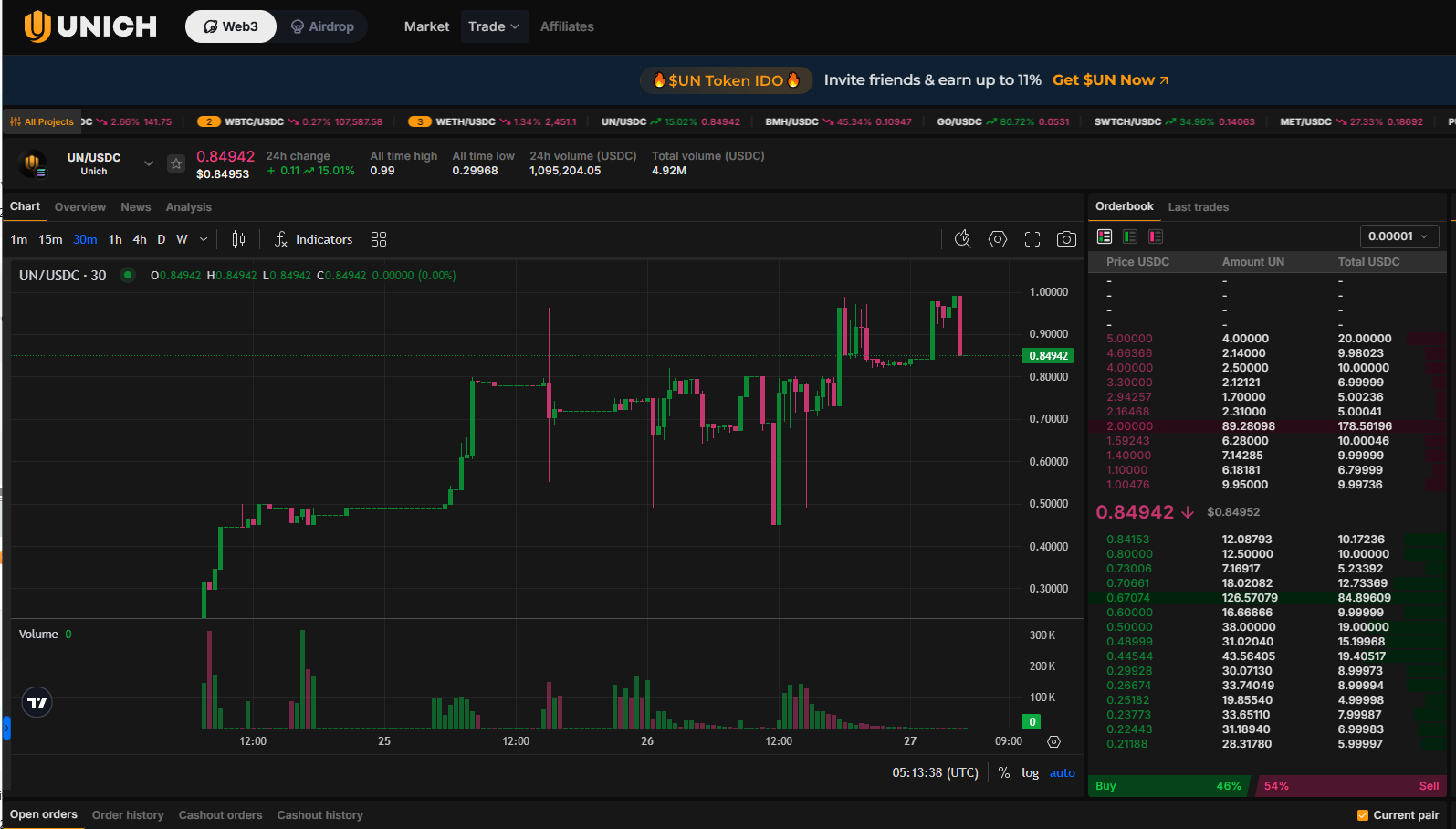The image size is (1456, 829).
Task: Click Buy 46% ratio bar
Action: point(1168,786)
